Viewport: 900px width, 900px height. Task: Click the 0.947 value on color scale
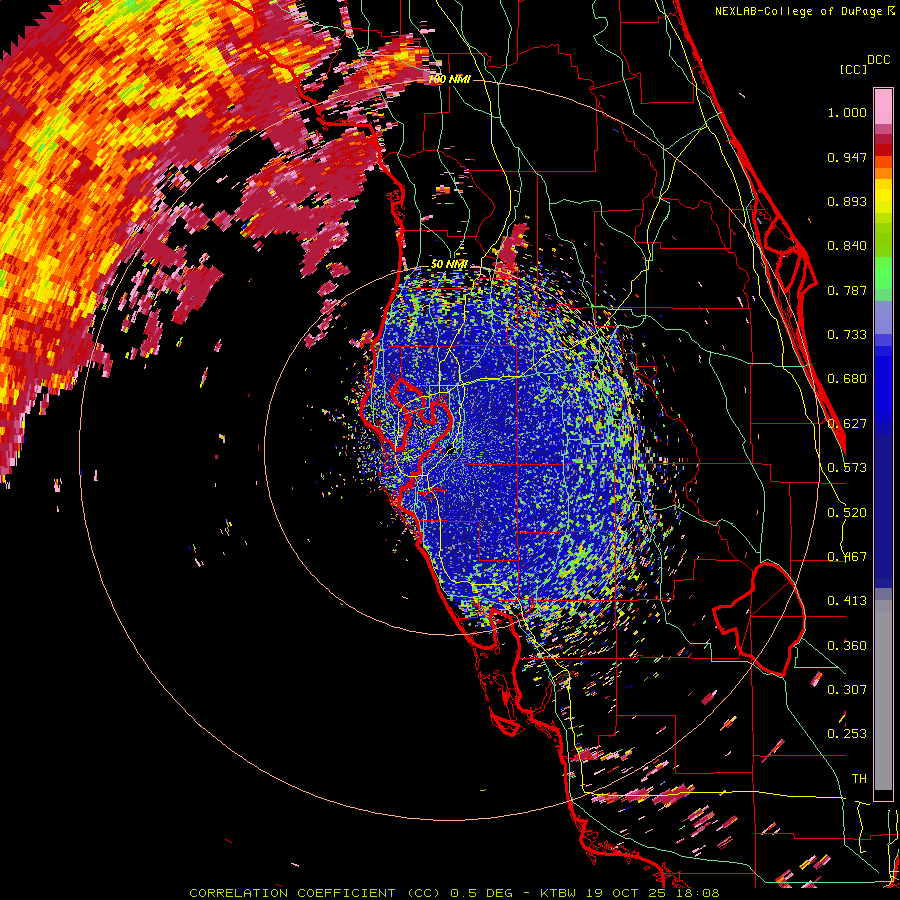pyautogui.click(x=847, y=157)
